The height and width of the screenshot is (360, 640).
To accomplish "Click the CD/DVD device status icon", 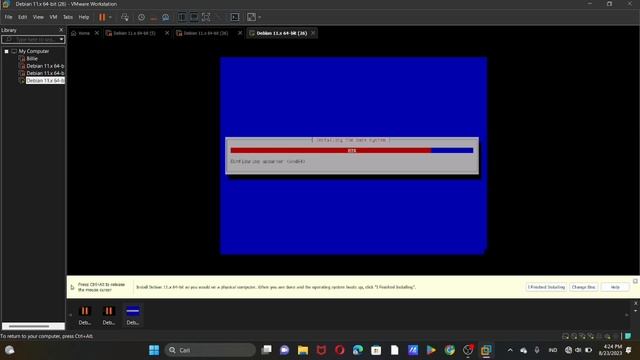I will pos(574,336).
